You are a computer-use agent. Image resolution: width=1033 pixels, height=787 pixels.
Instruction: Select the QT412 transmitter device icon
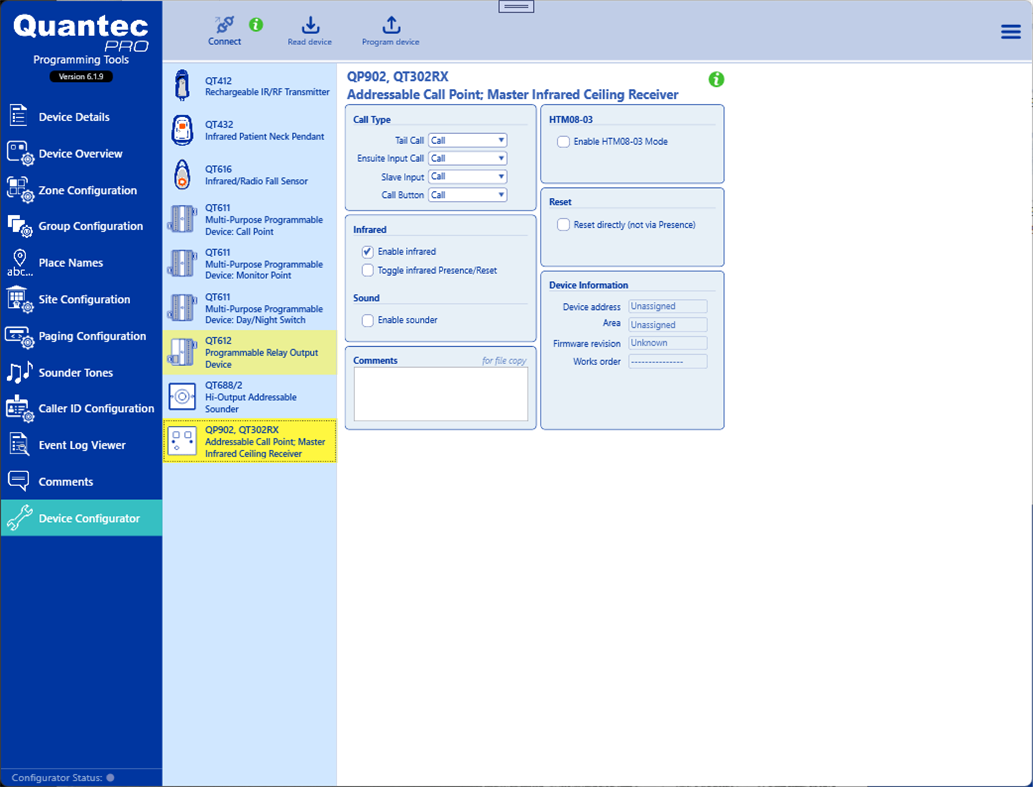(182, 86)
